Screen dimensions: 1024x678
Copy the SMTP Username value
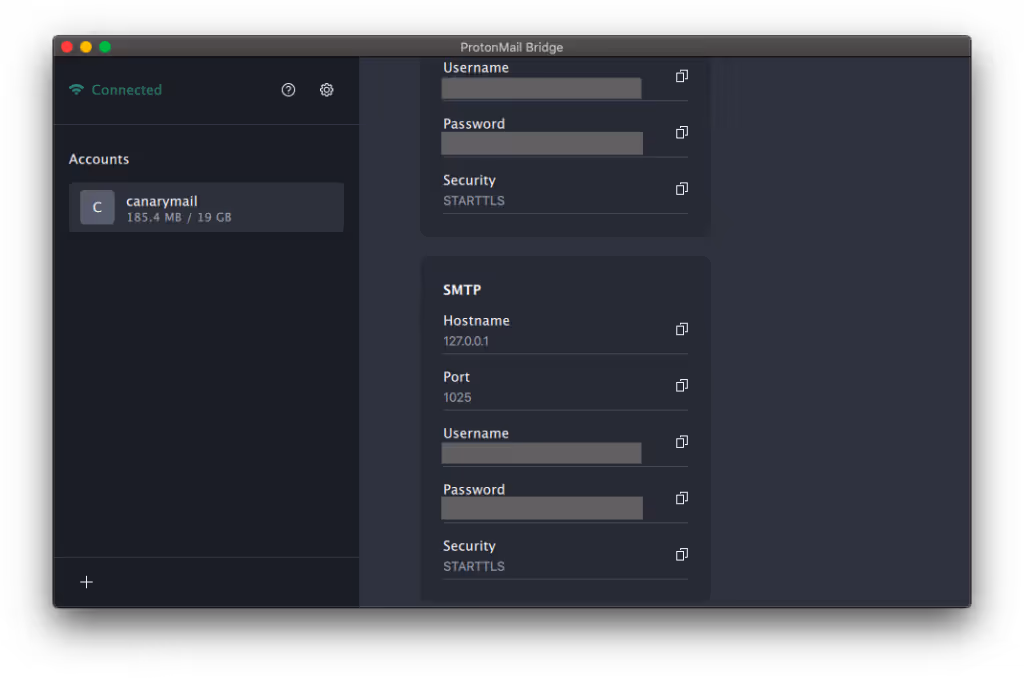(682, 442)
